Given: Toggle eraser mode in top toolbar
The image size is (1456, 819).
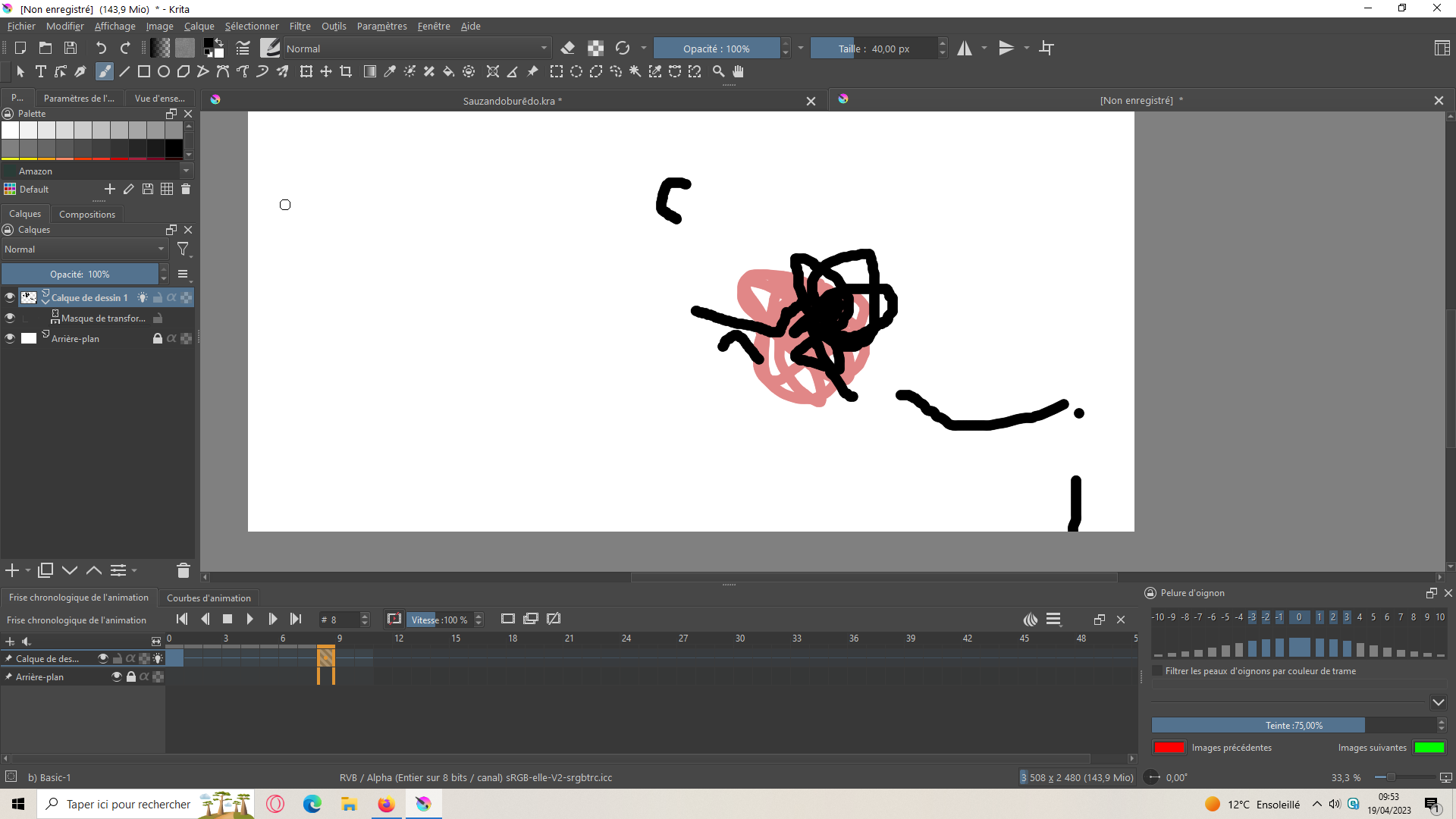Looking at the screenshot, I should click(x=568, y=49).
